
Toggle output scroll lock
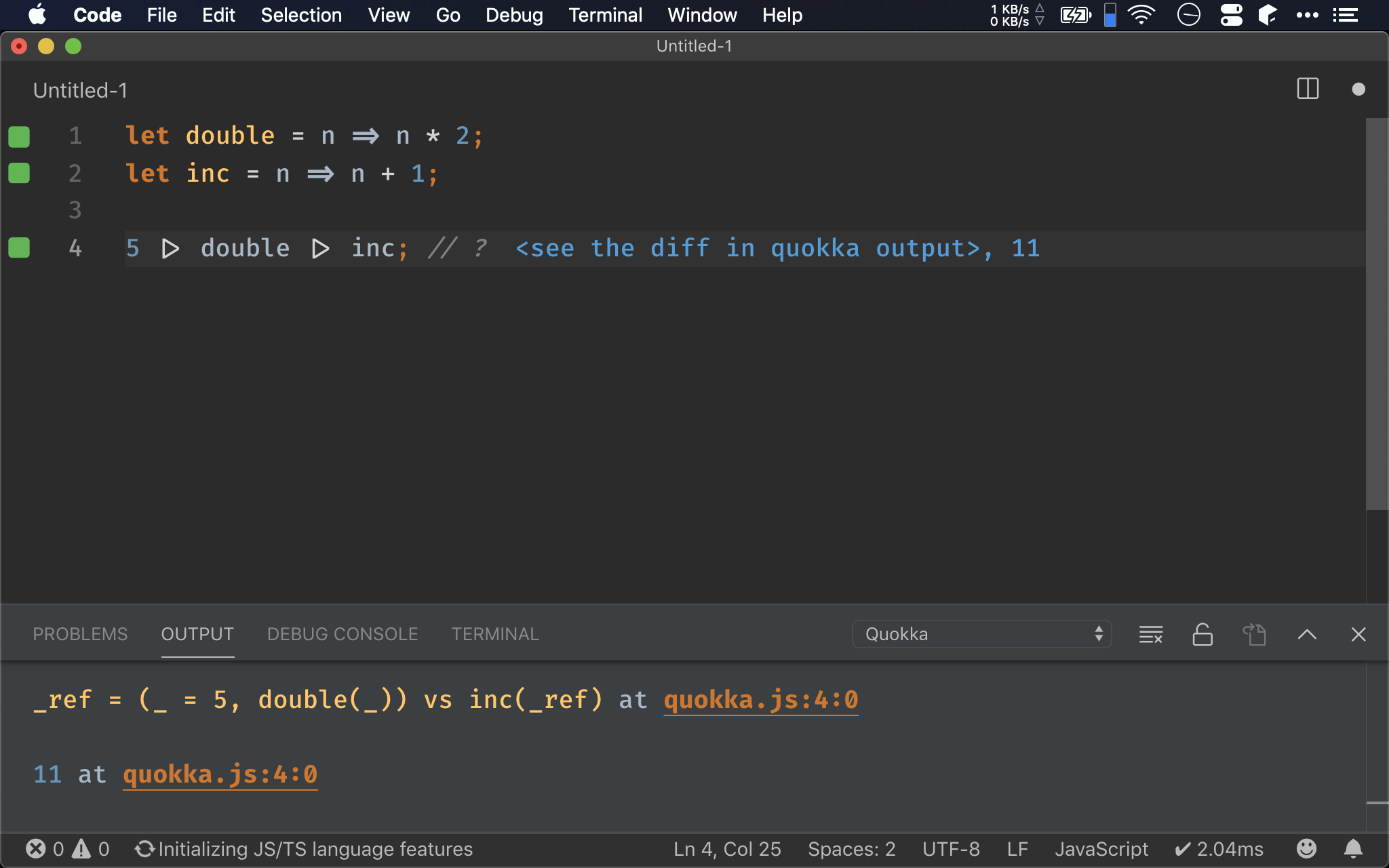coord(1202,635)
